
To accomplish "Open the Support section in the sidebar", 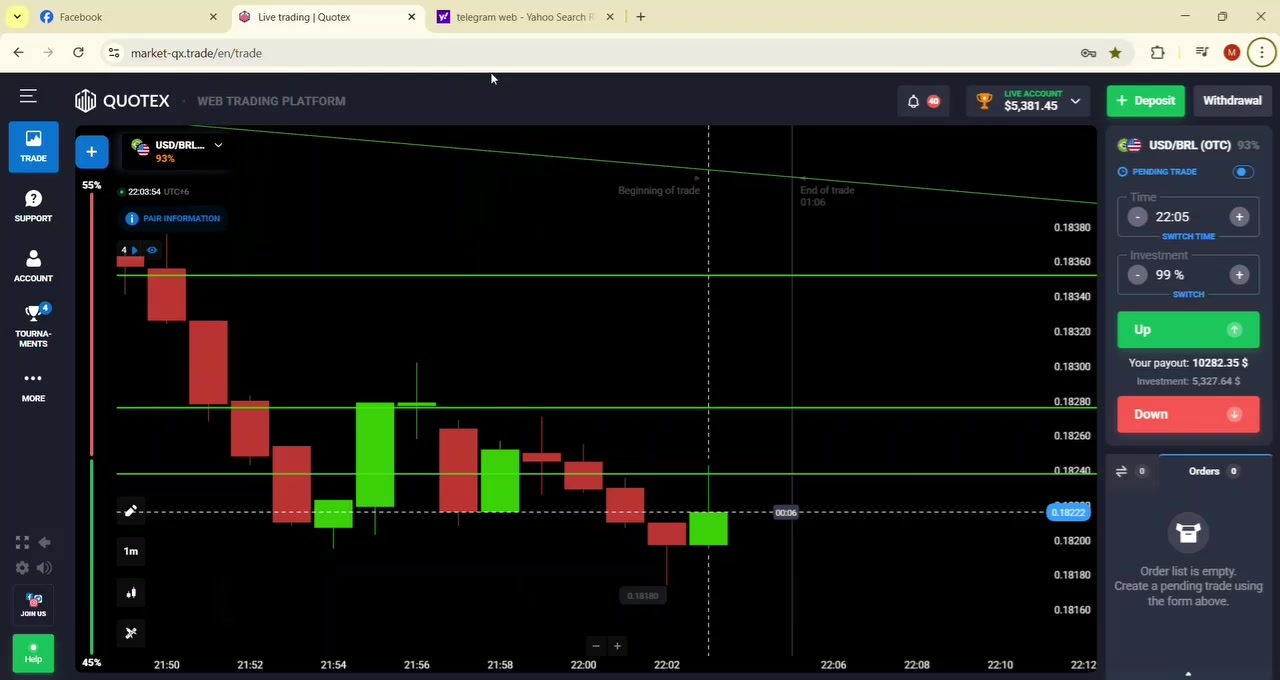I will (x=33, y=206).
